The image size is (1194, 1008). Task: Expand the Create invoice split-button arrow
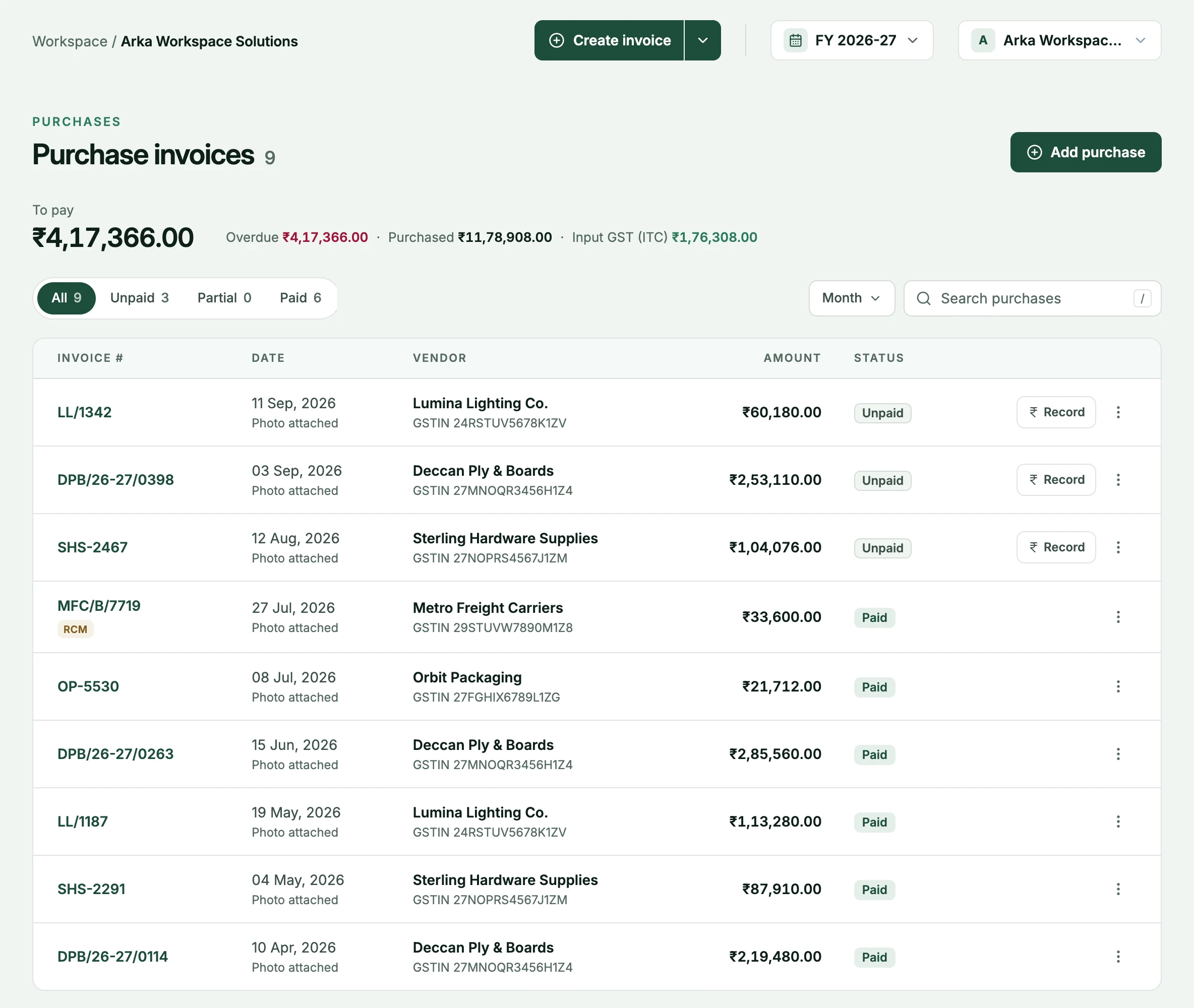pyautogui.click(x=702, y=40)
